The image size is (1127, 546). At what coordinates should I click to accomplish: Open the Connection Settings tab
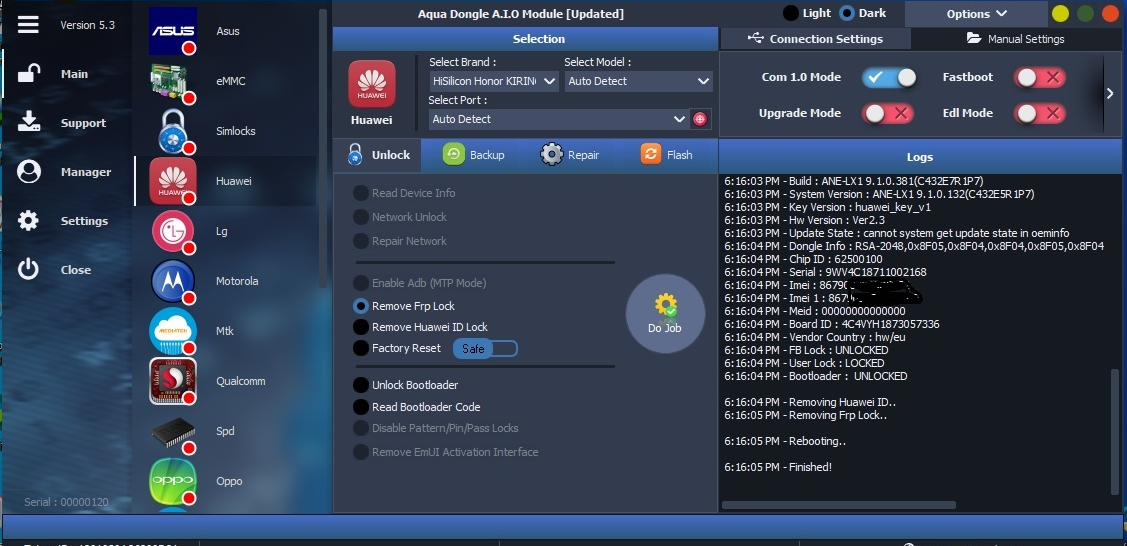[x=815, y=39]
